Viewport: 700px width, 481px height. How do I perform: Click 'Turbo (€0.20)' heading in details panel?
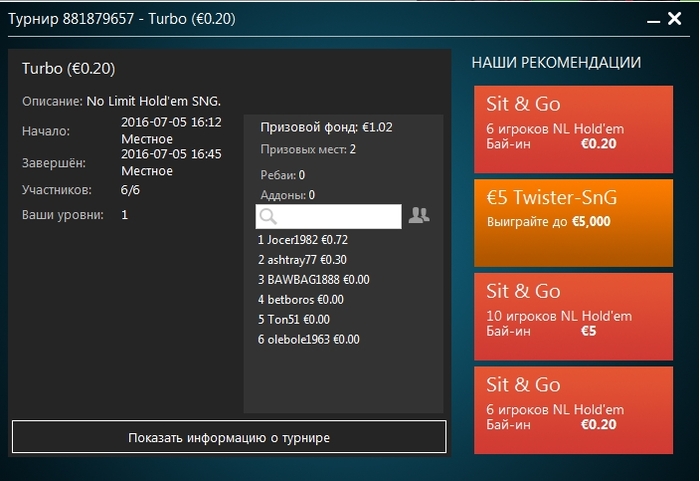69,69
